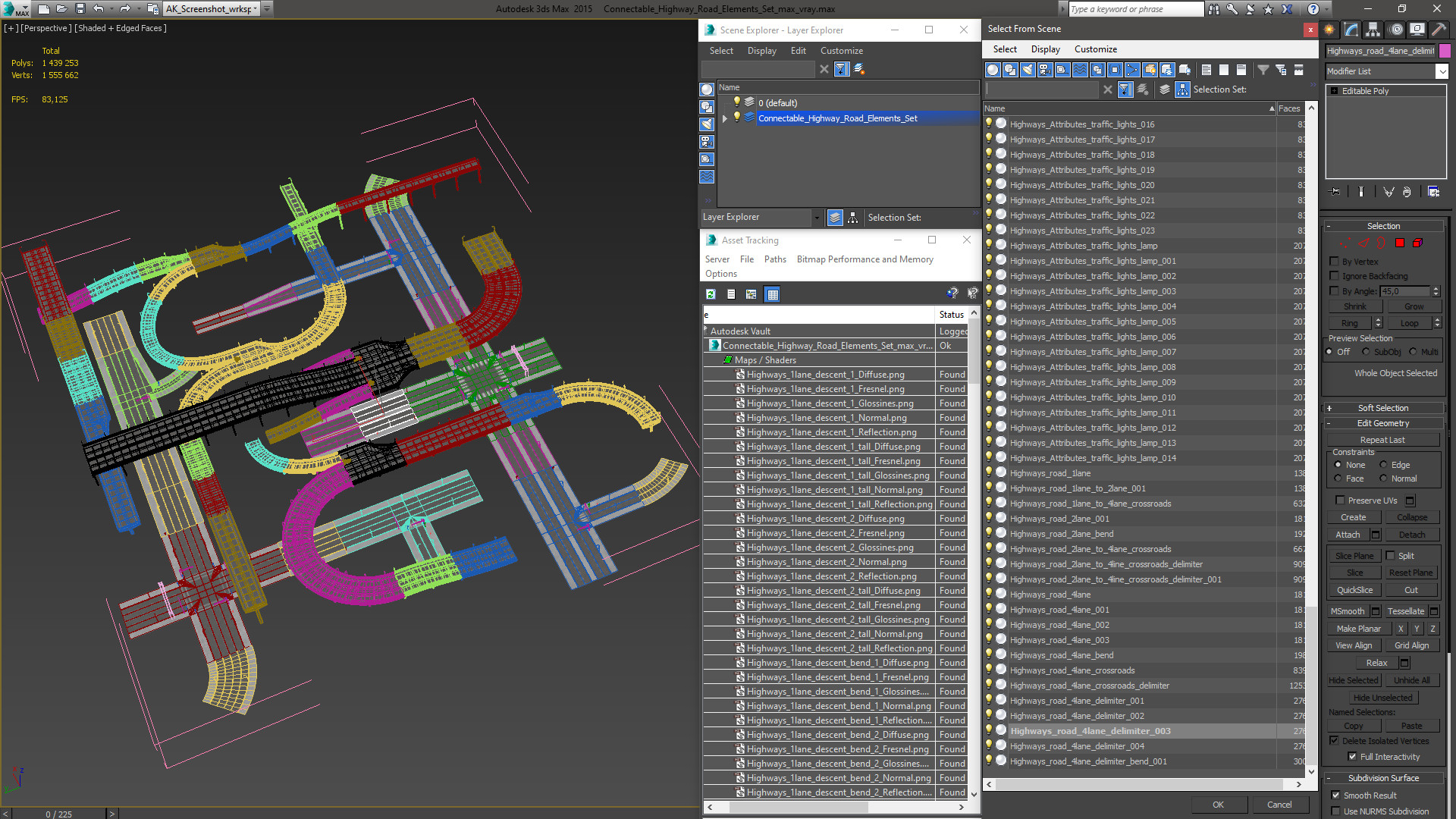Choose Edge constraint radio button

[x=1383, y=465]
